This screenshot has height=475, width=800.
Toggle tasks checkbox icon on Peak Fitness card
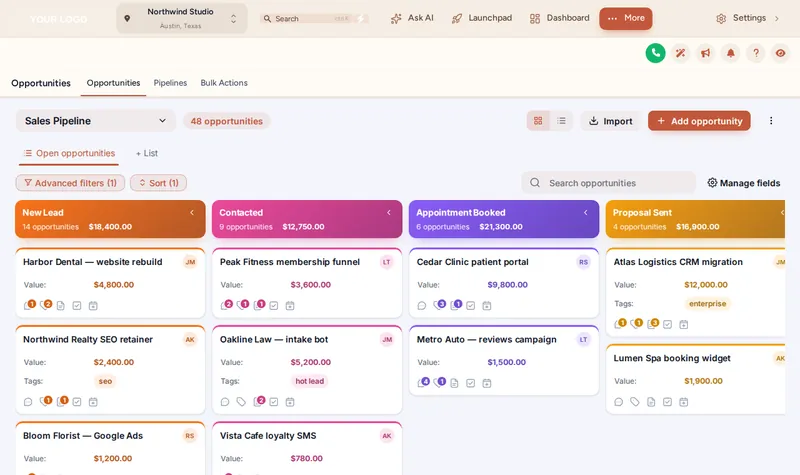(274, 306)
